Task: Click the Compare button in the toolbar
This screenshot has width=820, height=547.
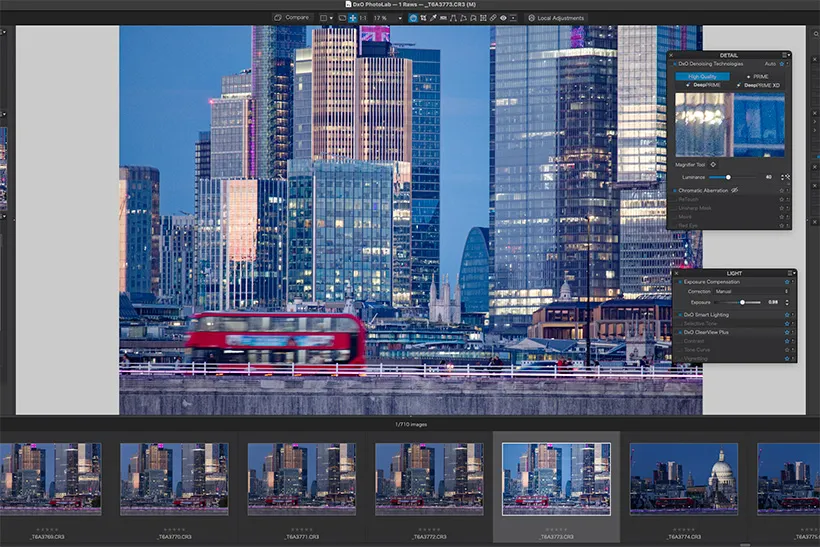Action: [292, 18]
